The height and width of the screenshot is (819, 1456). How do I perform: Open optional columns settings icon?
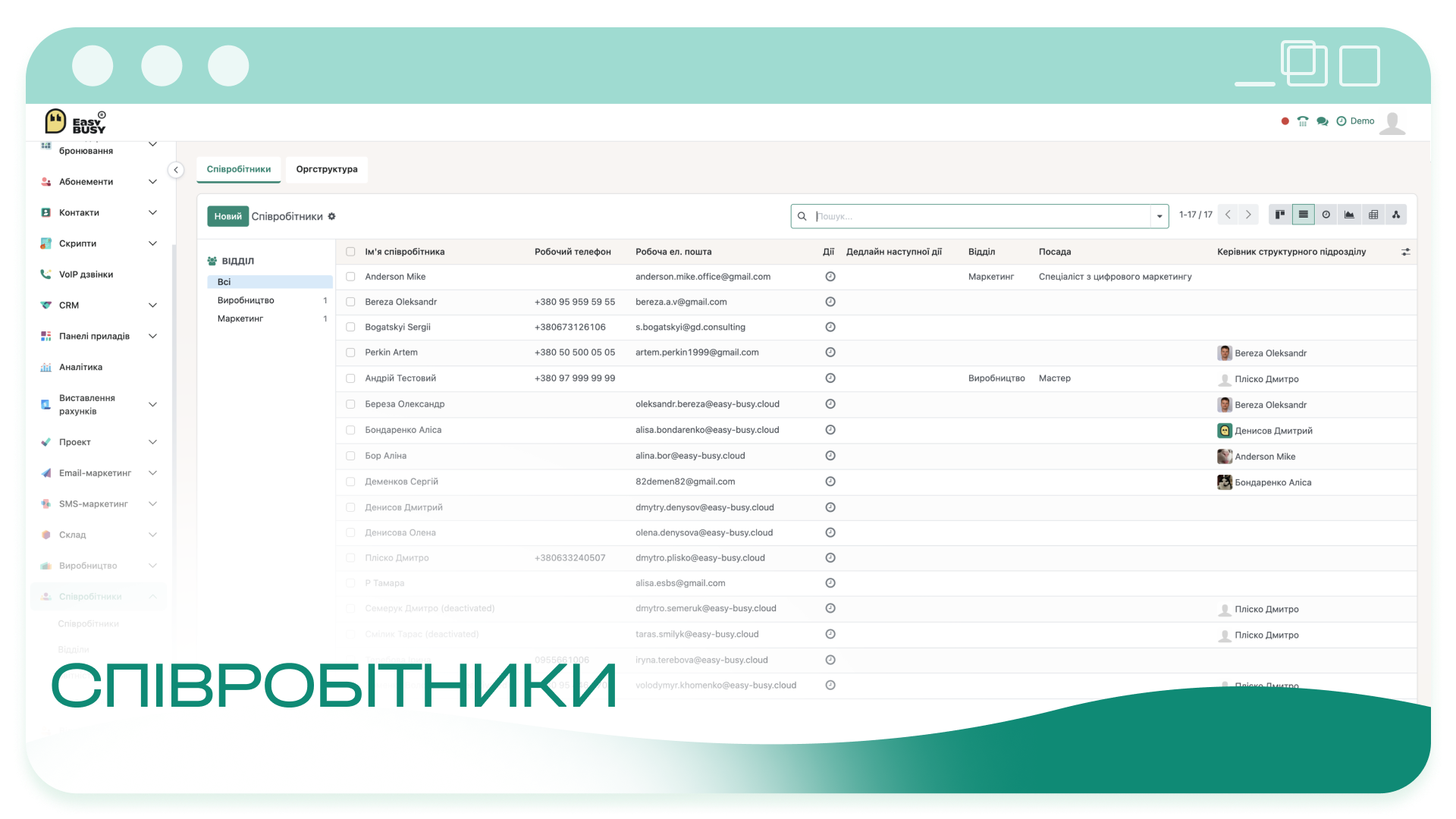click(1405, 252)
